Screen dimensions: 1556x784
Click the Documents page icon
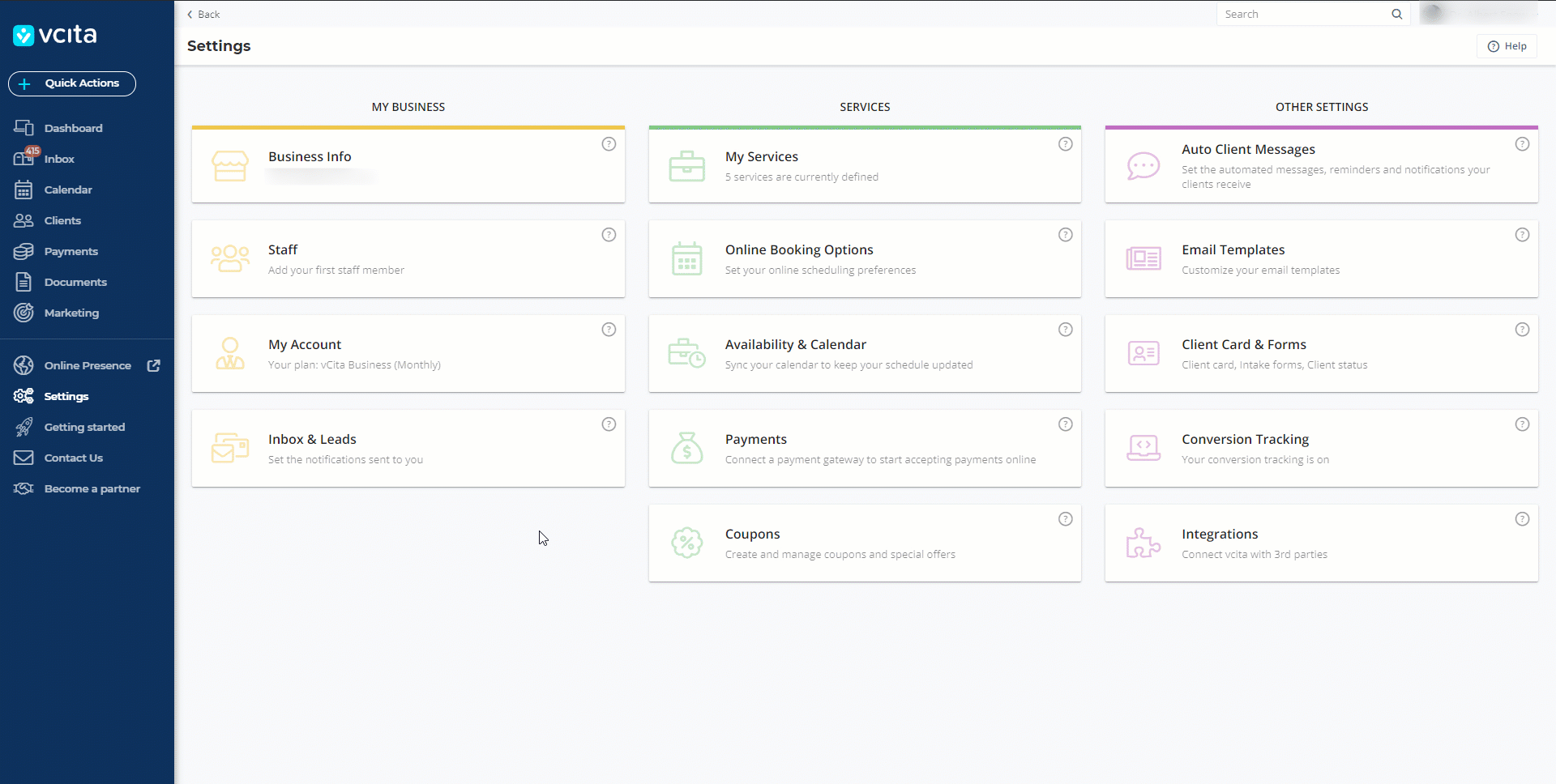point(24,282)
